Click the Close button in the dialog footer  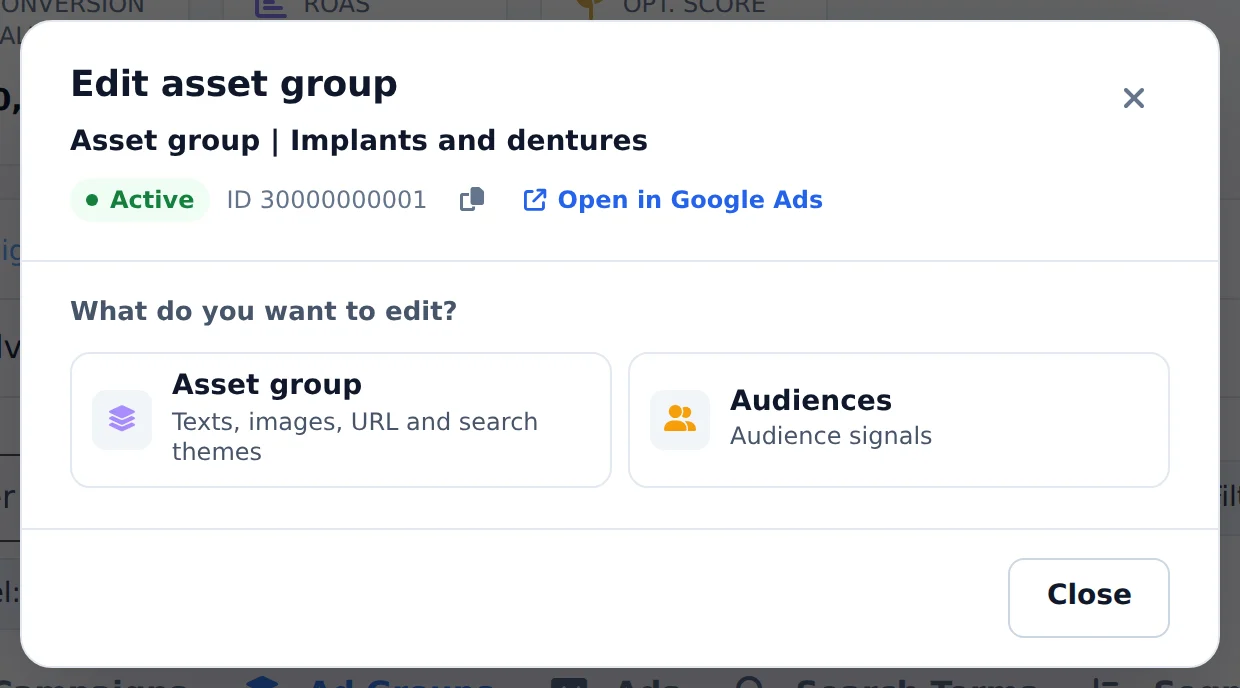(1089, 597)
